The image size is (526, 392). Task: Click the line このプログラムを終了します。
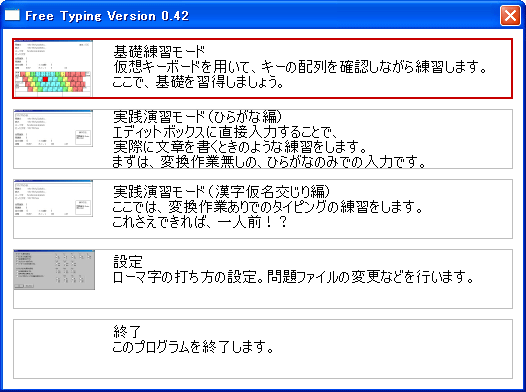(193, 347)
